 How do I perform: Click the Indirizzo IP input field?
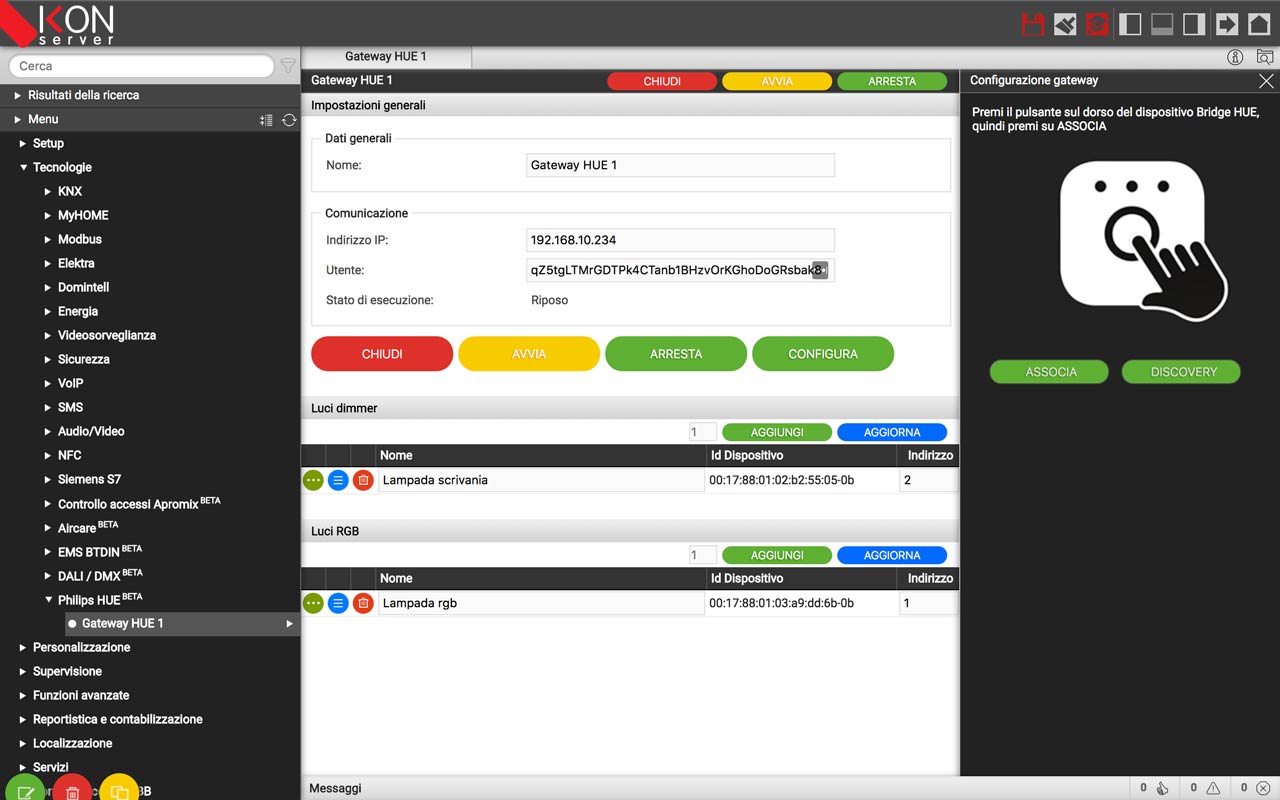pos(680,240)
